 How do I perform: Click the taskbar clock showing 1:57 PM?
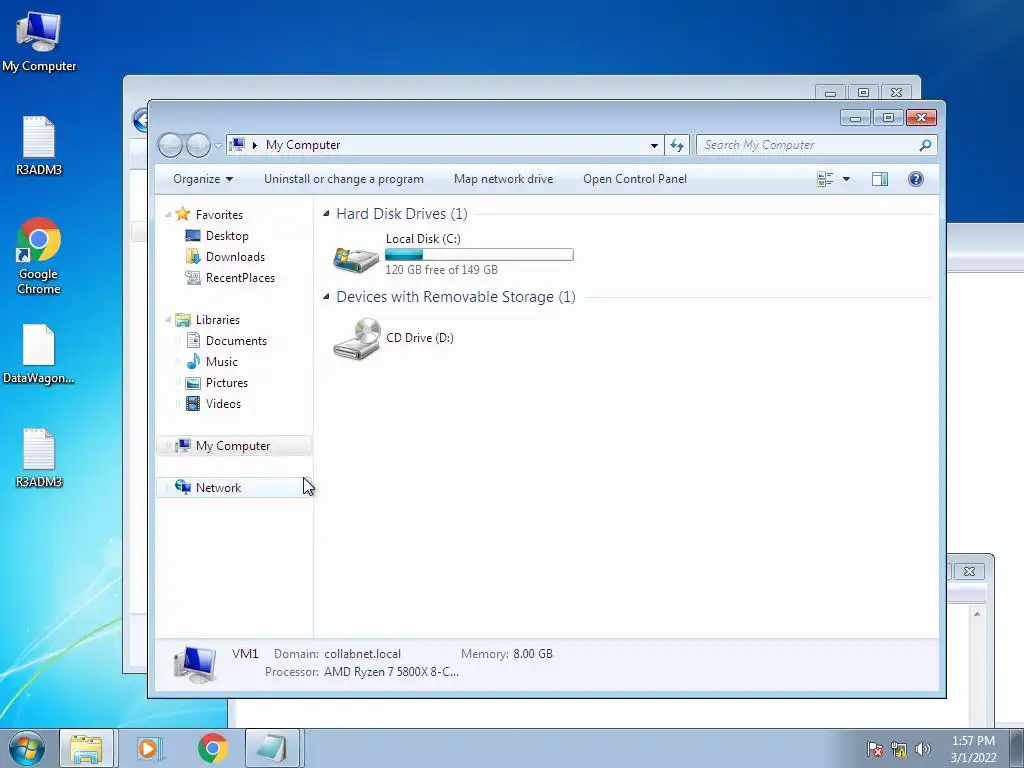click(x=973, y=749)
